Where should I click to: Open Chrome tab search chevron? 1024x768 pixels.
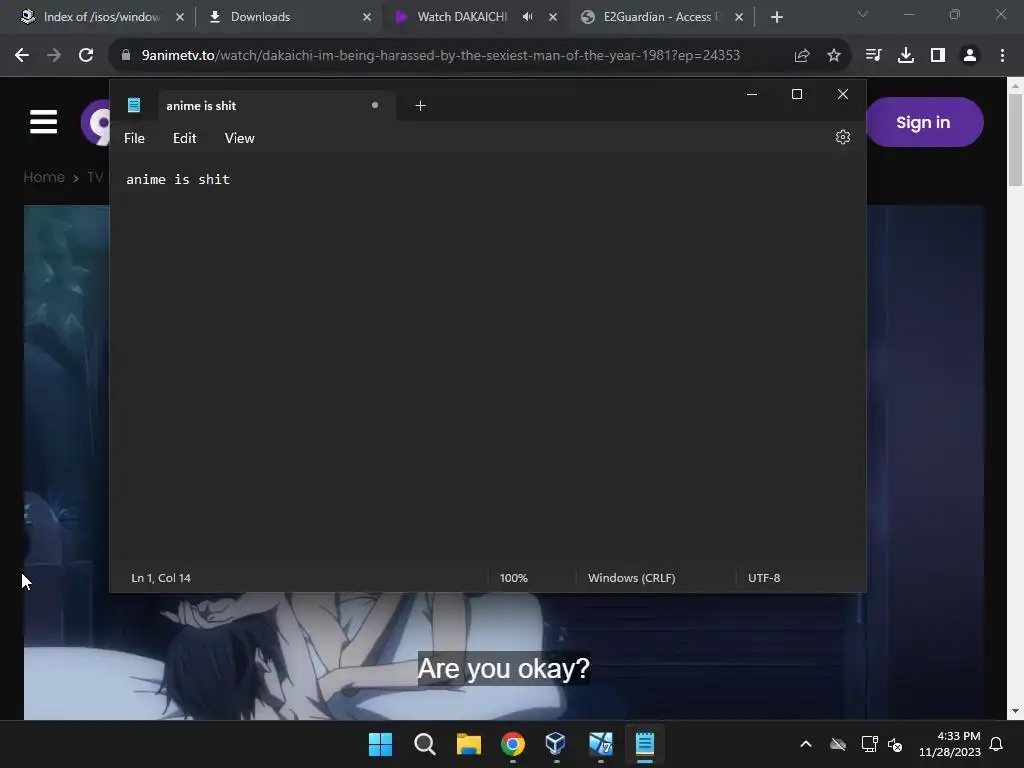click(x=863, y=14)
